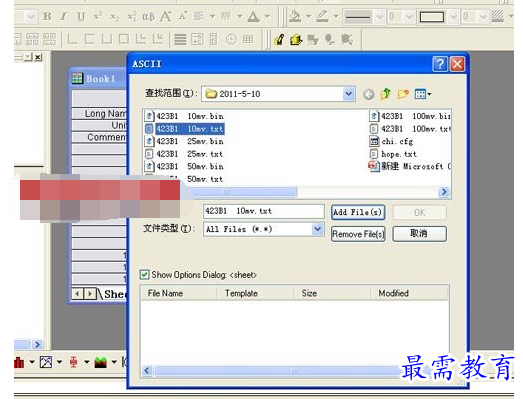Screen dimensions: 523x399
Task: Click the Remove File(s) button
Action: pos(358,234)
